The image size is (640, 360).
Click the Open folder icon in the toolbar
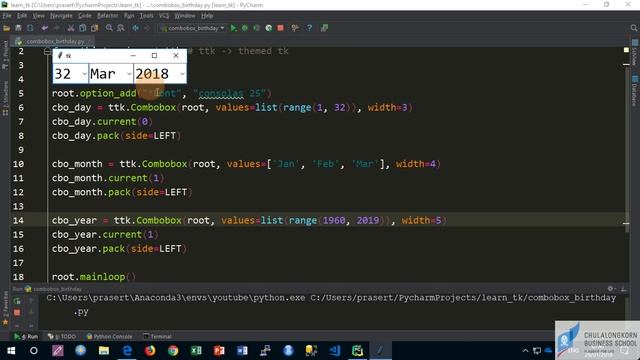(7, 28)
